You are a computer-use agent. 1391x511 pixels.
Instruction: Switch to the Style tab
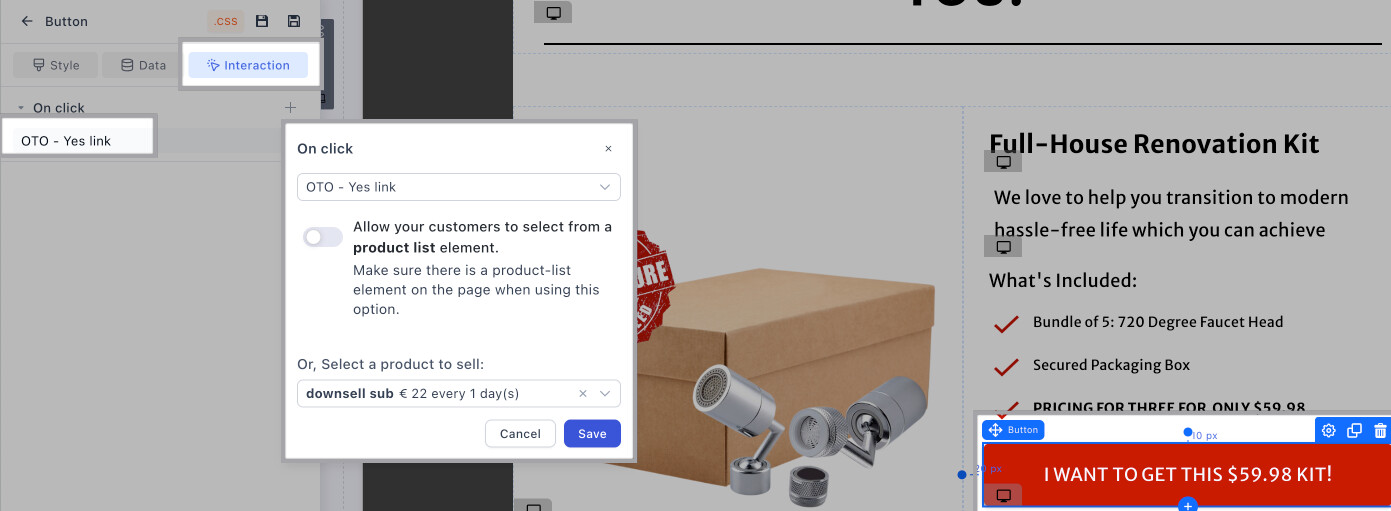point(55,65)
